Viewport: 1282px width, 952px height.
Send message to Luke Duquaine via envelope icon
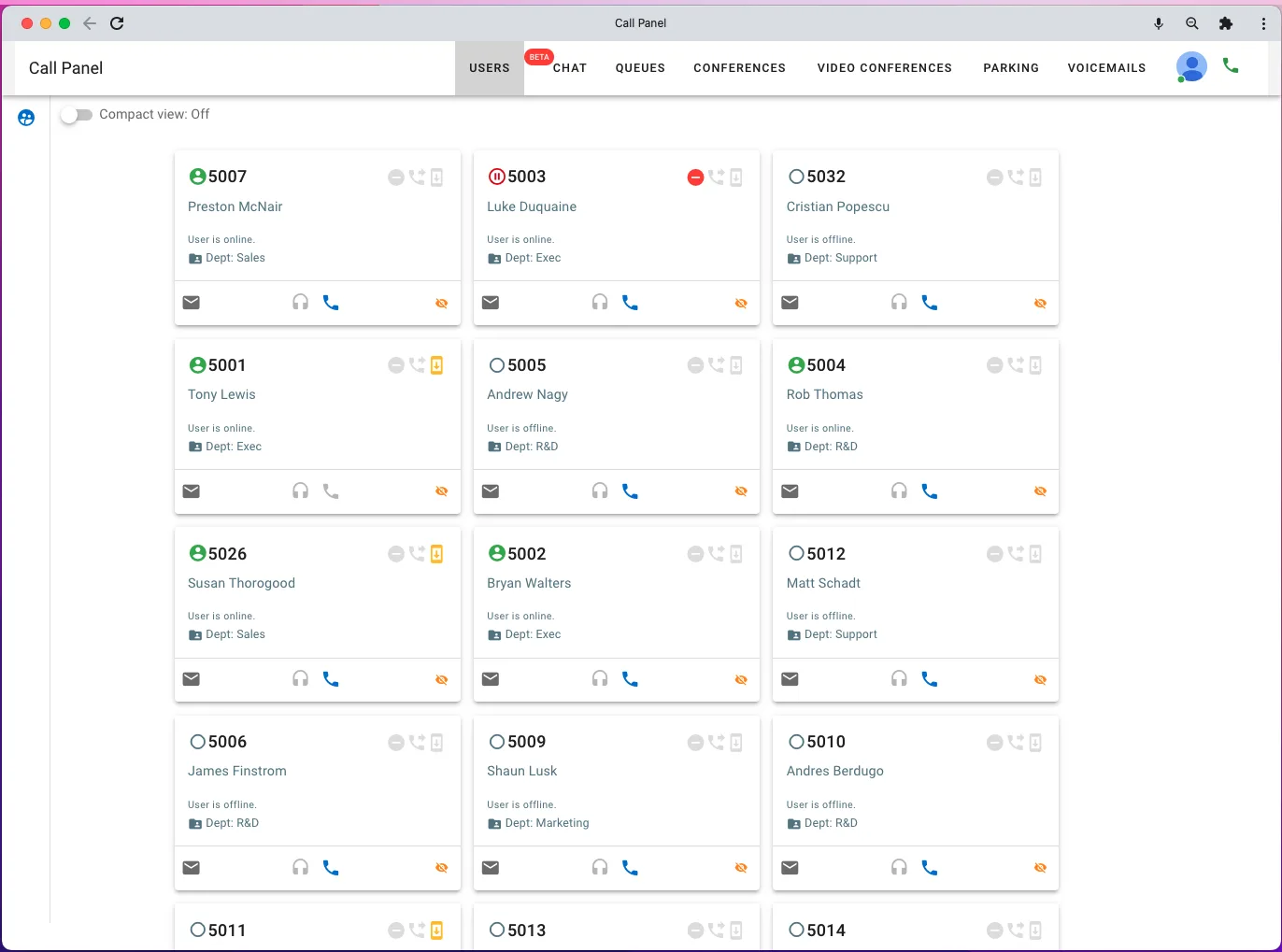[491, 303]
